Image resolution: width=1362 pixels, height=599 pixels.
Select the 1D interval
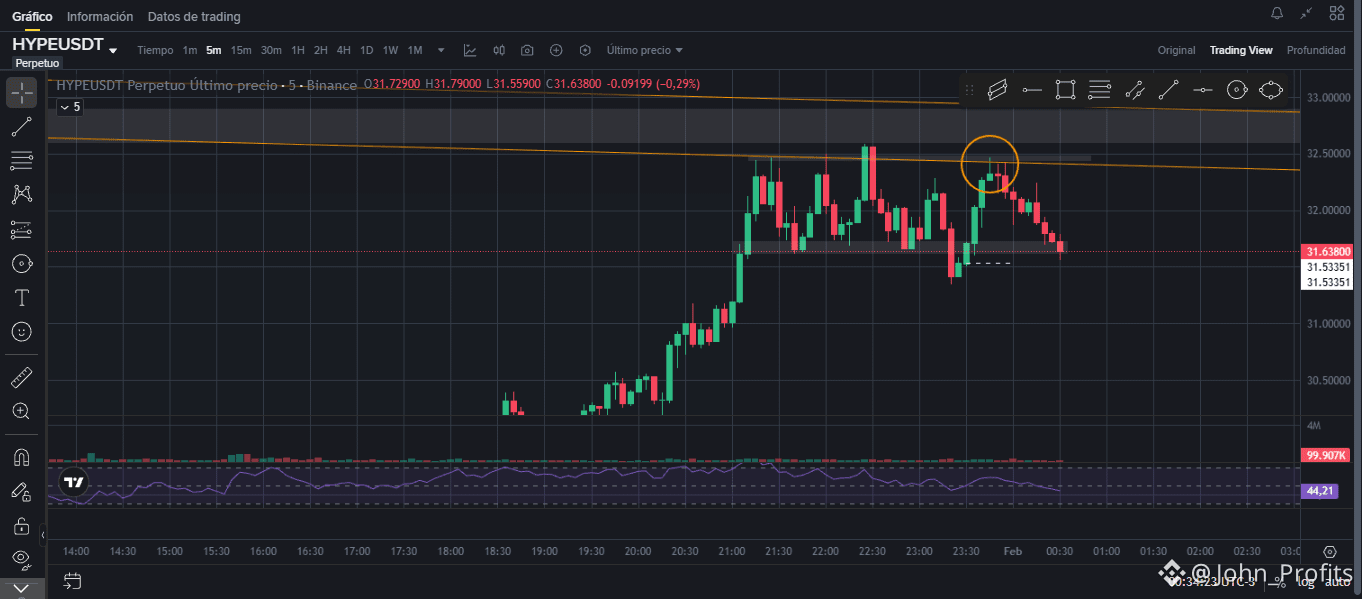click(x=367, y=50)
